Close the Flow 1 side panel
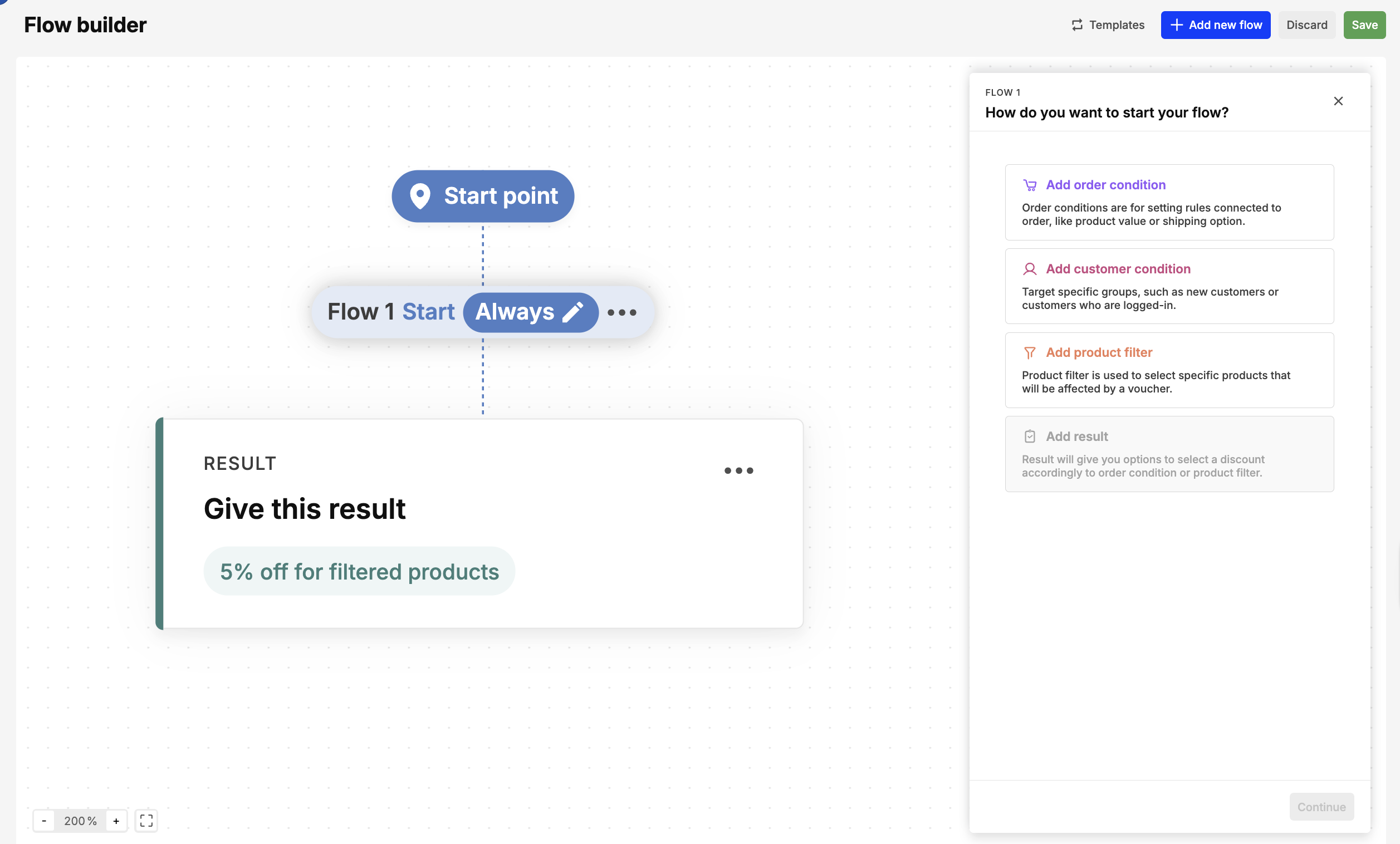Viewport: 1400px width, 844px height. tap(1338, 101)
